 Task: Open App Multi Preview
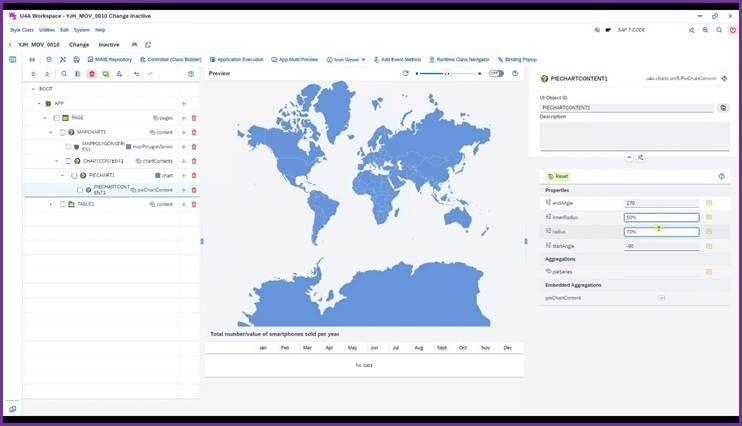pos(295,60)
